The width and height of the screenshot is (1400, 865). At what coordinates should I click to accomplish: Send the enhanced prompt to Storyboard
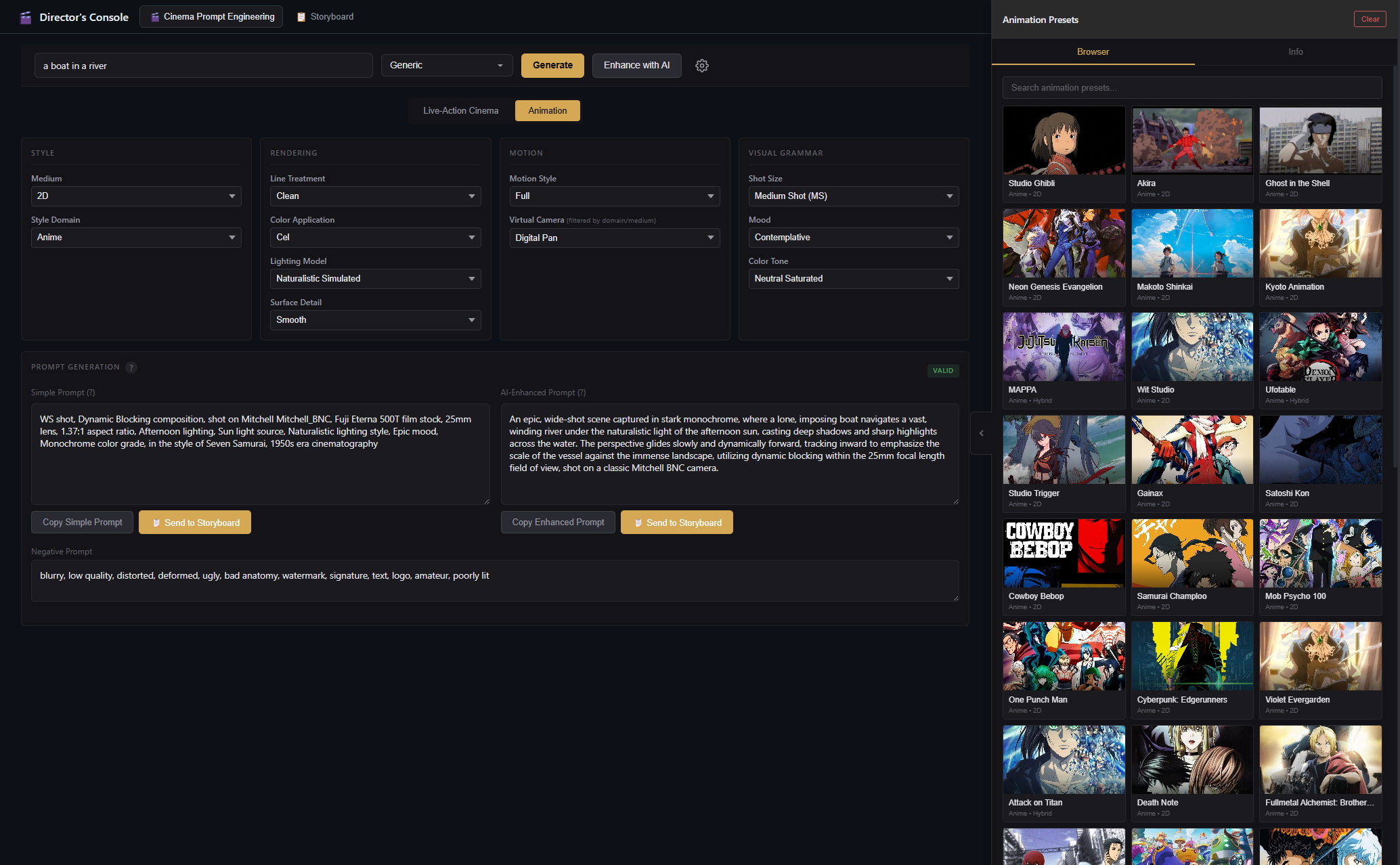tap(677, 523)
